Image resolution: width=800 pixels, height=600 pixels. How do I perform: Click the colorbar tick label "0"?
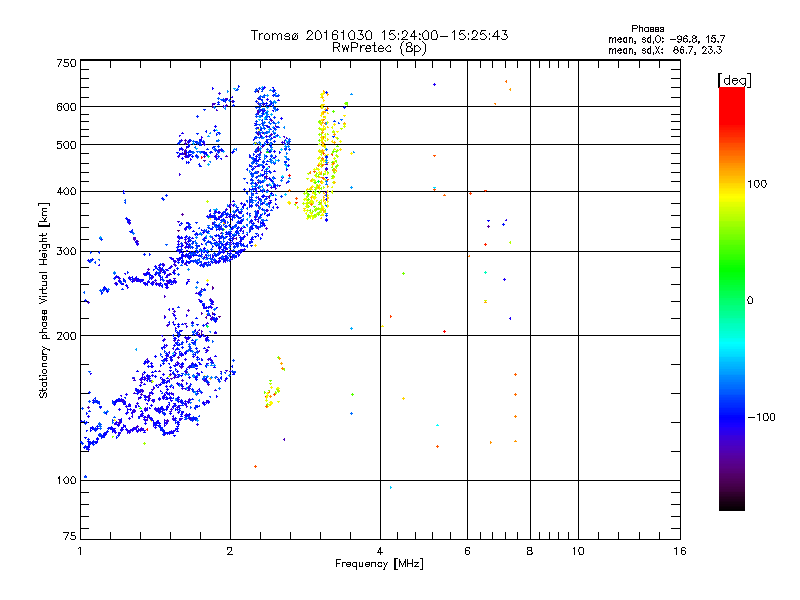[750, 301]
